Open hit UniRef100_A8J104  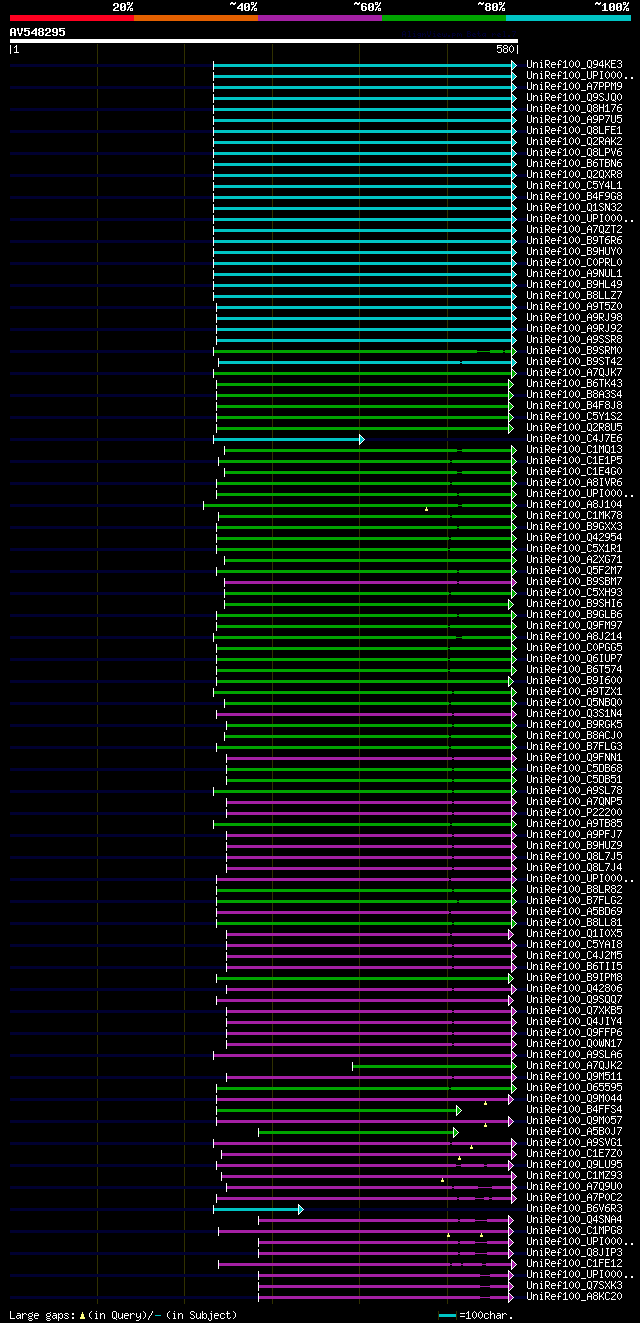574,505
